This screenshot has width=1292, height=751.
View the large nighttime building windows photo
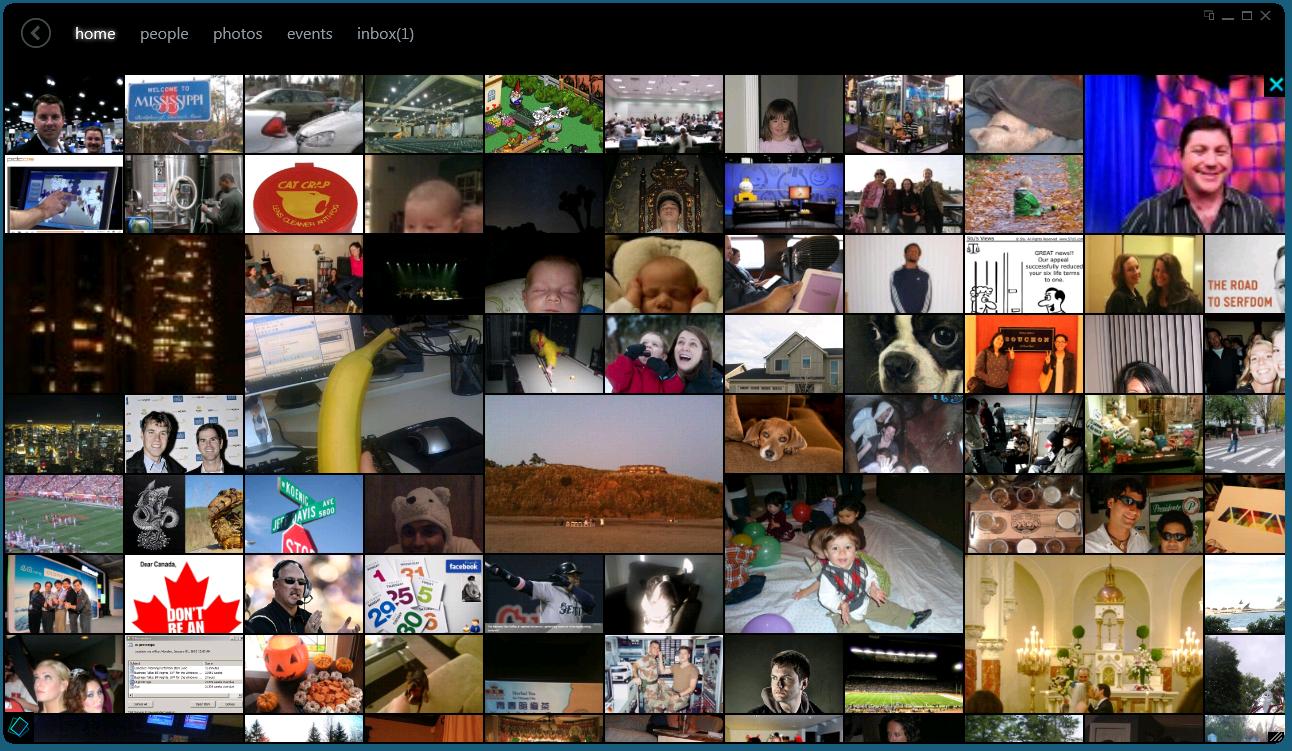[x=124, y=314]
